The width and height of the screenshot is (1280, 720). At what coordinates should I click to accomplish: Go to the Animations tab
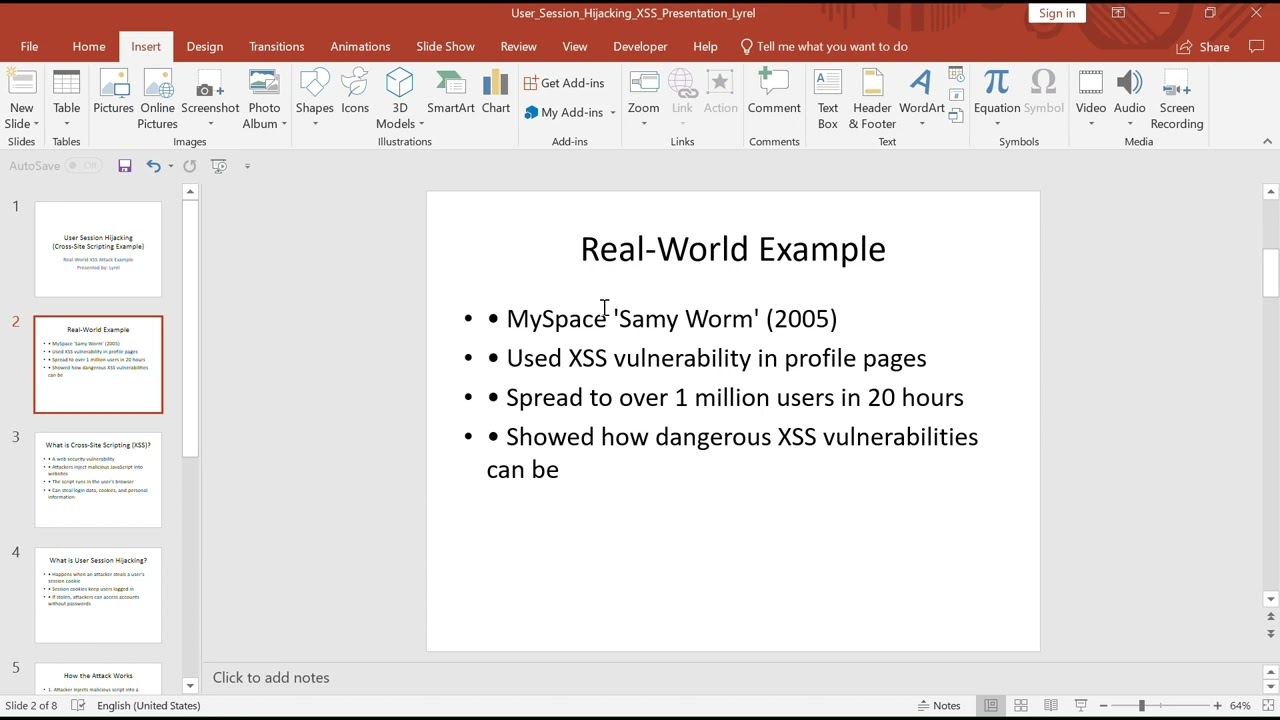tap(360, 47)
